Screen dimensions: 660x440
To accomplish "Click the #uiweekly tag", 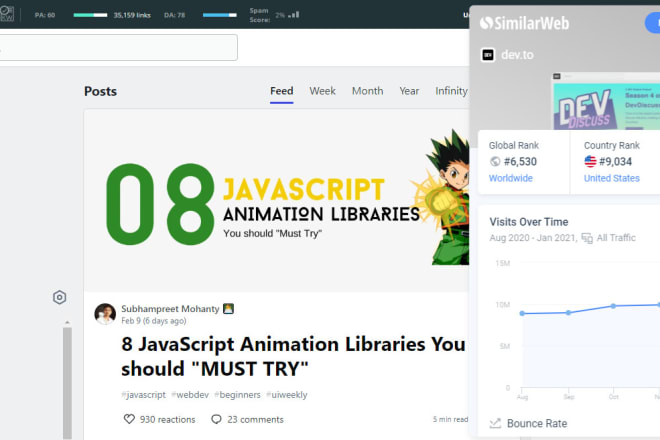I will click(x=287, y=395).
